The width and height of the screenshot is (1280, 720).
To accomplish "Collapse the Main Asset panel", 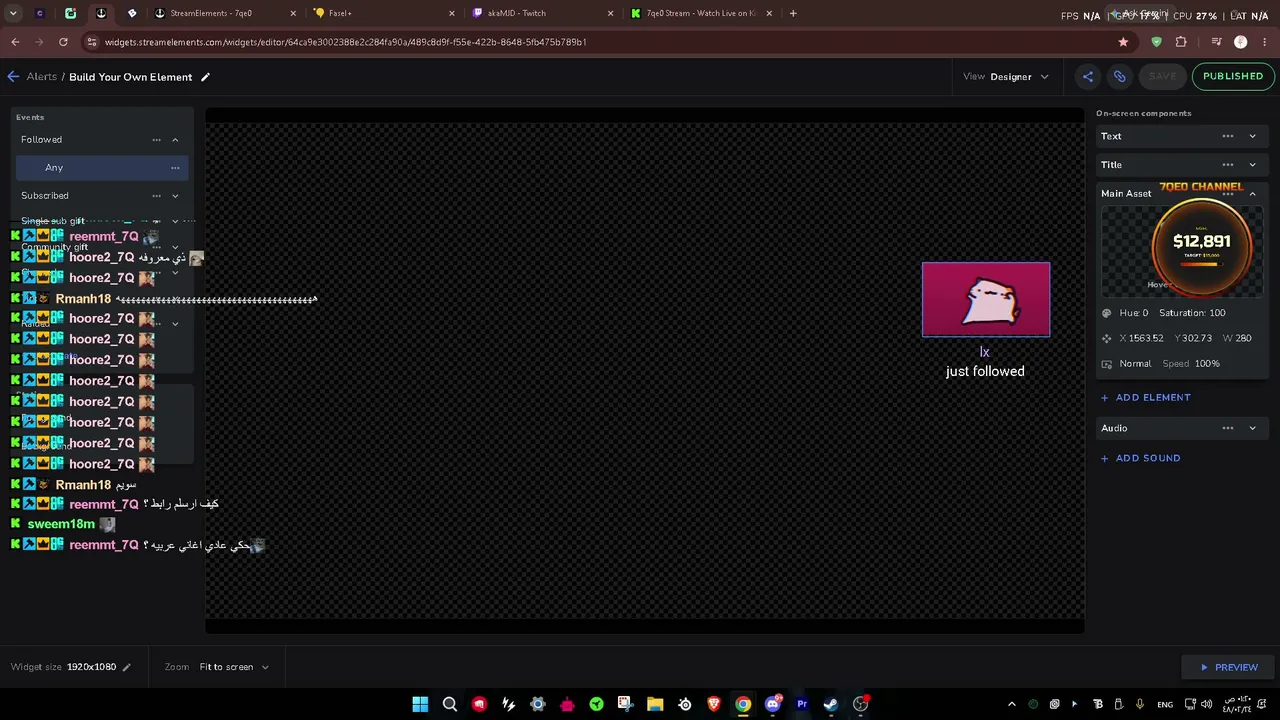I will click(1252, 194).
